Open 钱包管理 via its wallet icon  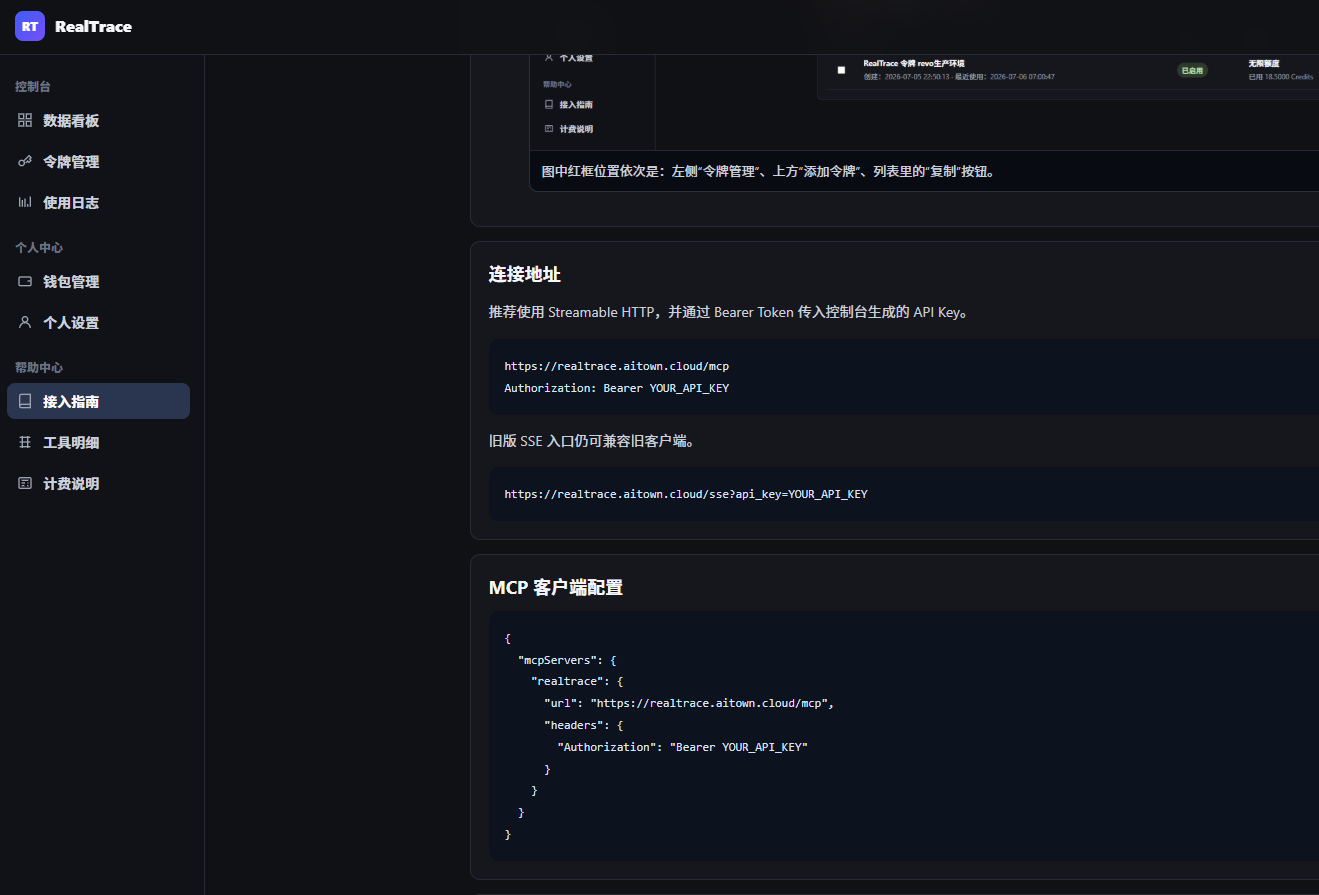(x=25, y=282)
